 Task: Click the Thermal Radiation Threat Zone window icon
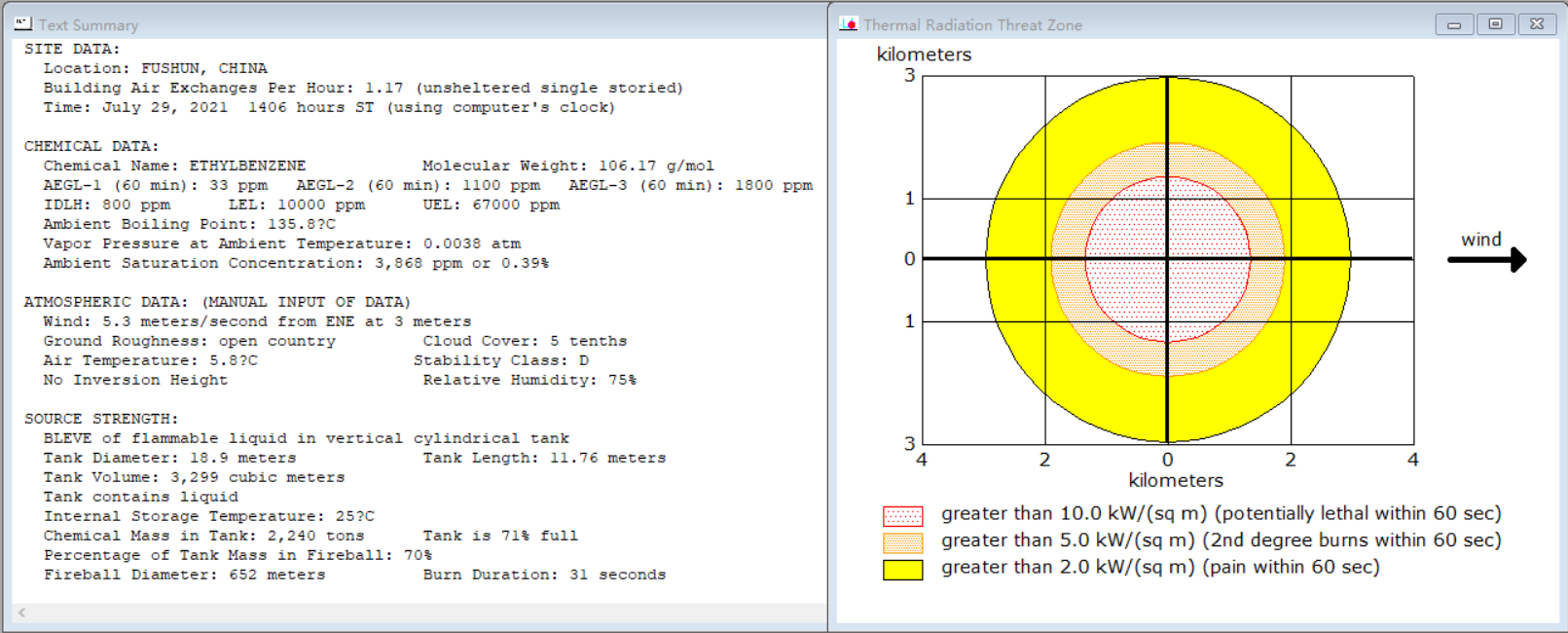tap(849, 24)
